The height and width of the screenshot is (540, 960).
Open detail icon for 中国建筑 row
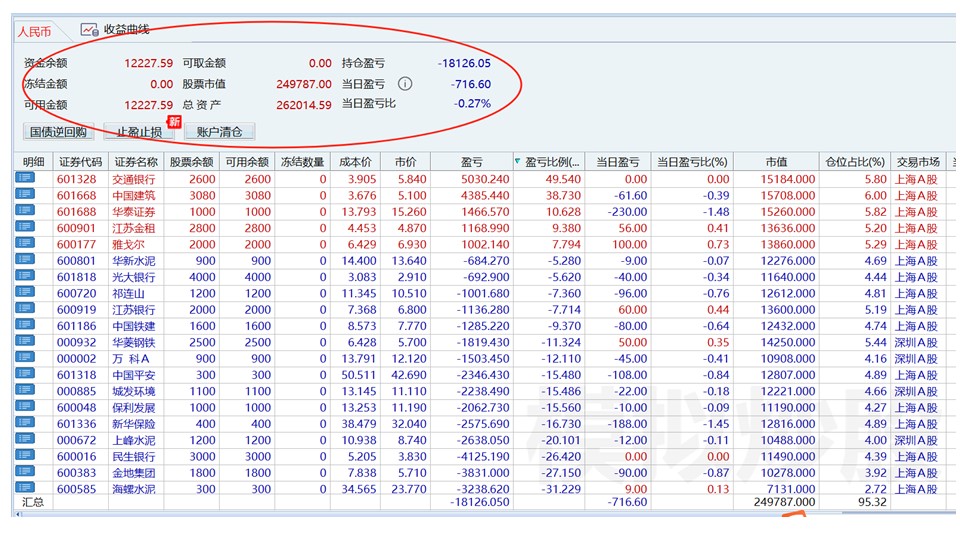25,195
